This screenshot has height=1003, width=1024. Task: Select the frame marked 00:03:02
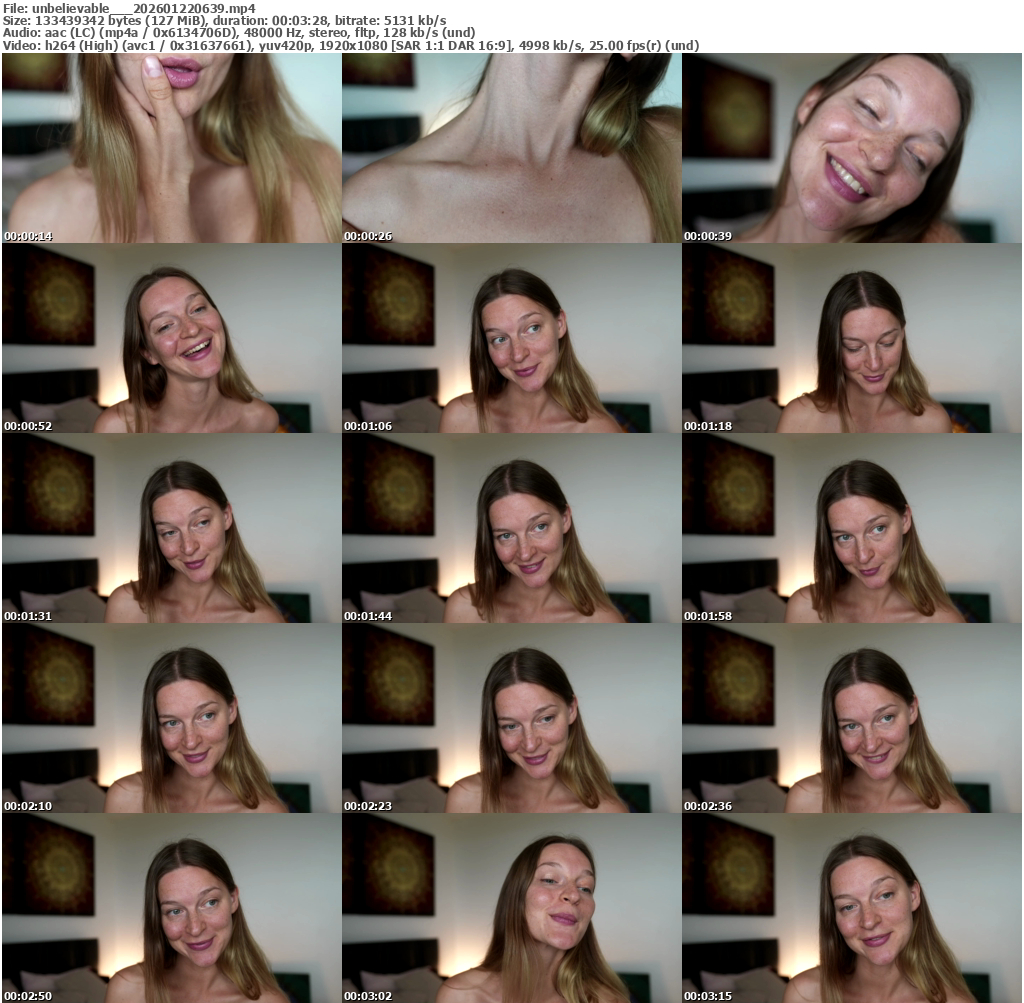511,908
